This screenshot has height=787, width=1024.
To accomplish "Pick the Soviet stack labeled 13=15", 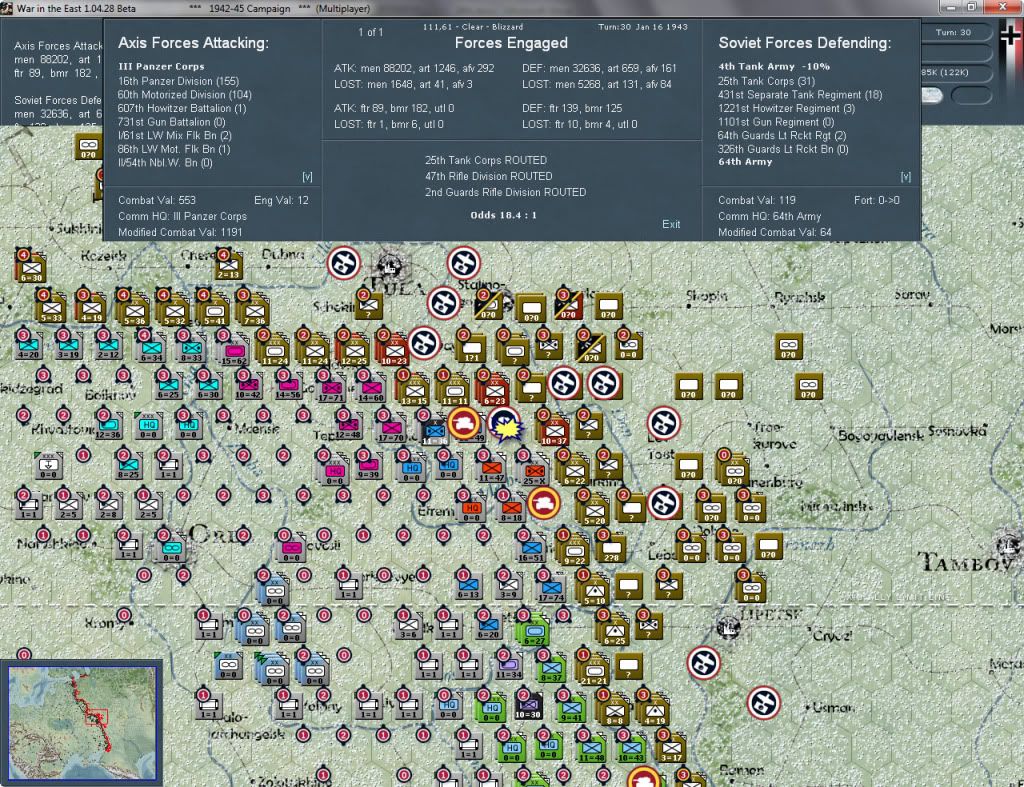I will pyautogui.click(x=414, y=391).
